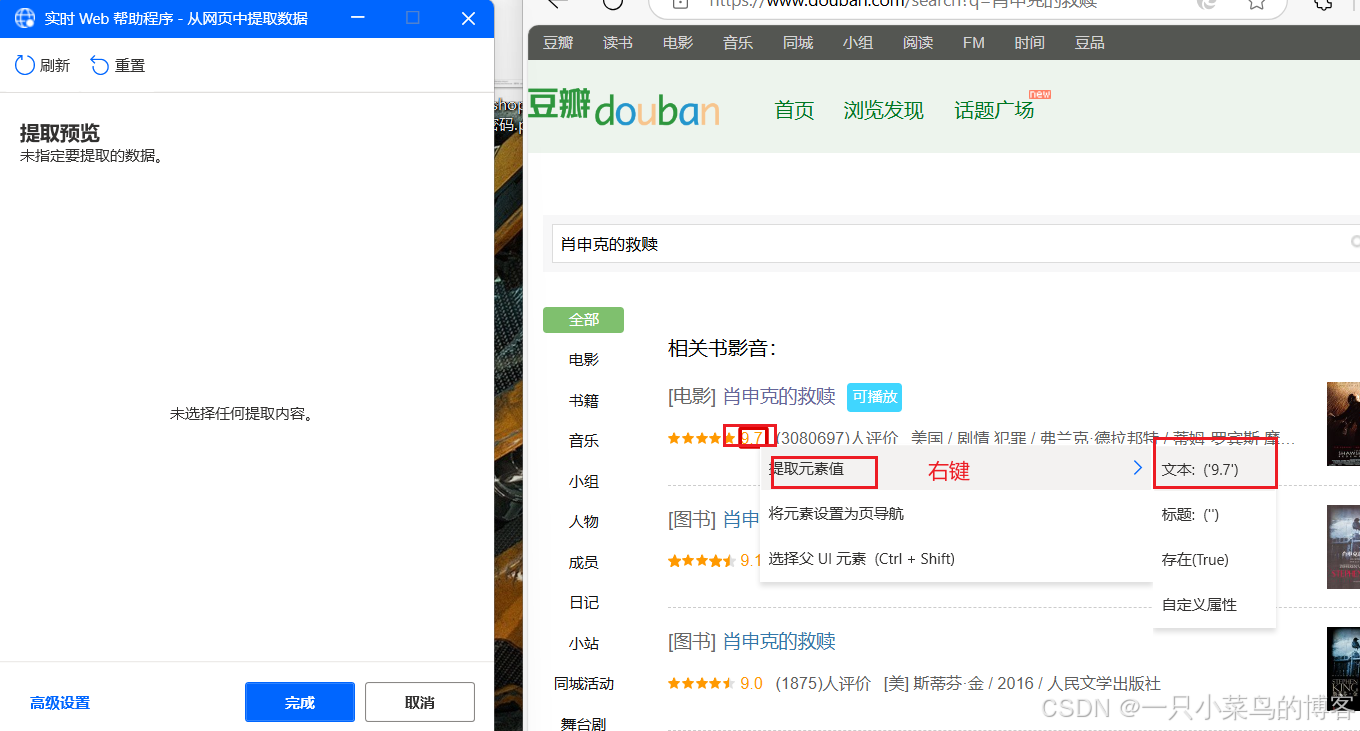Click the Stephen King book cover thumbnail
The height and width of the screenshot is (731, 1360).
(x=1343, y=668)
